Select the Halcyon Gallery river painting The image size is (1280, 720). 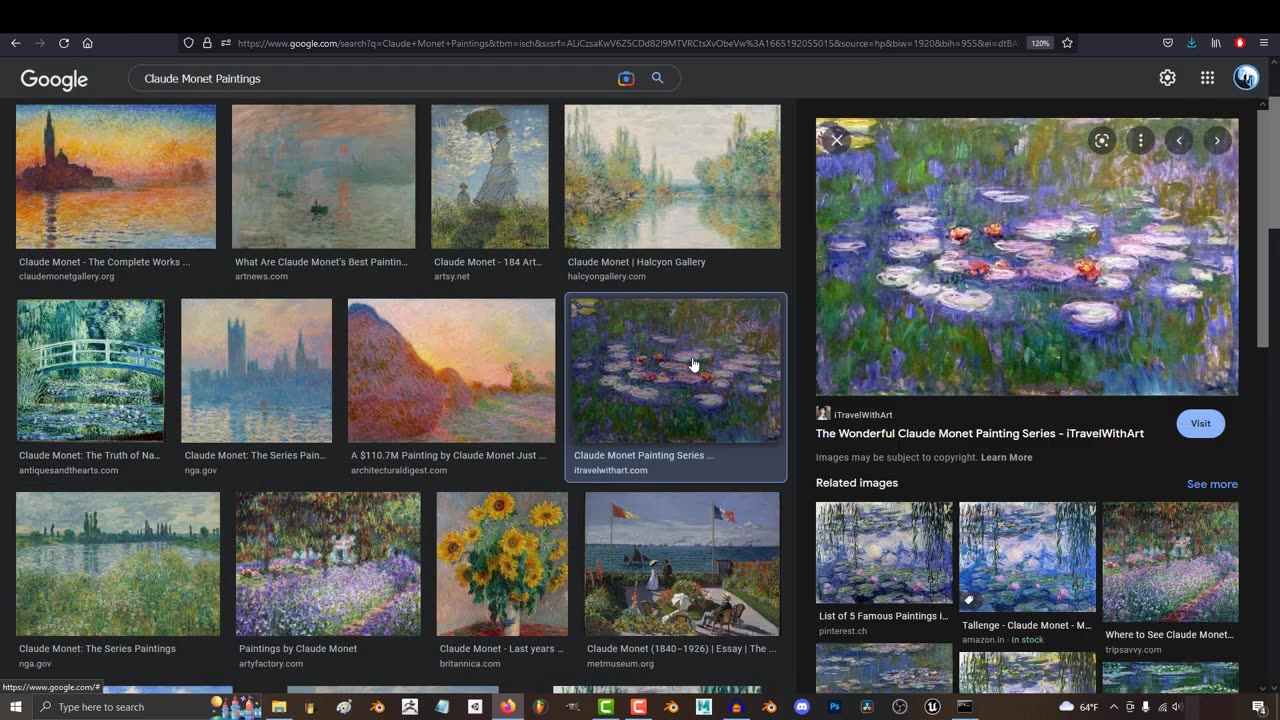673,177
